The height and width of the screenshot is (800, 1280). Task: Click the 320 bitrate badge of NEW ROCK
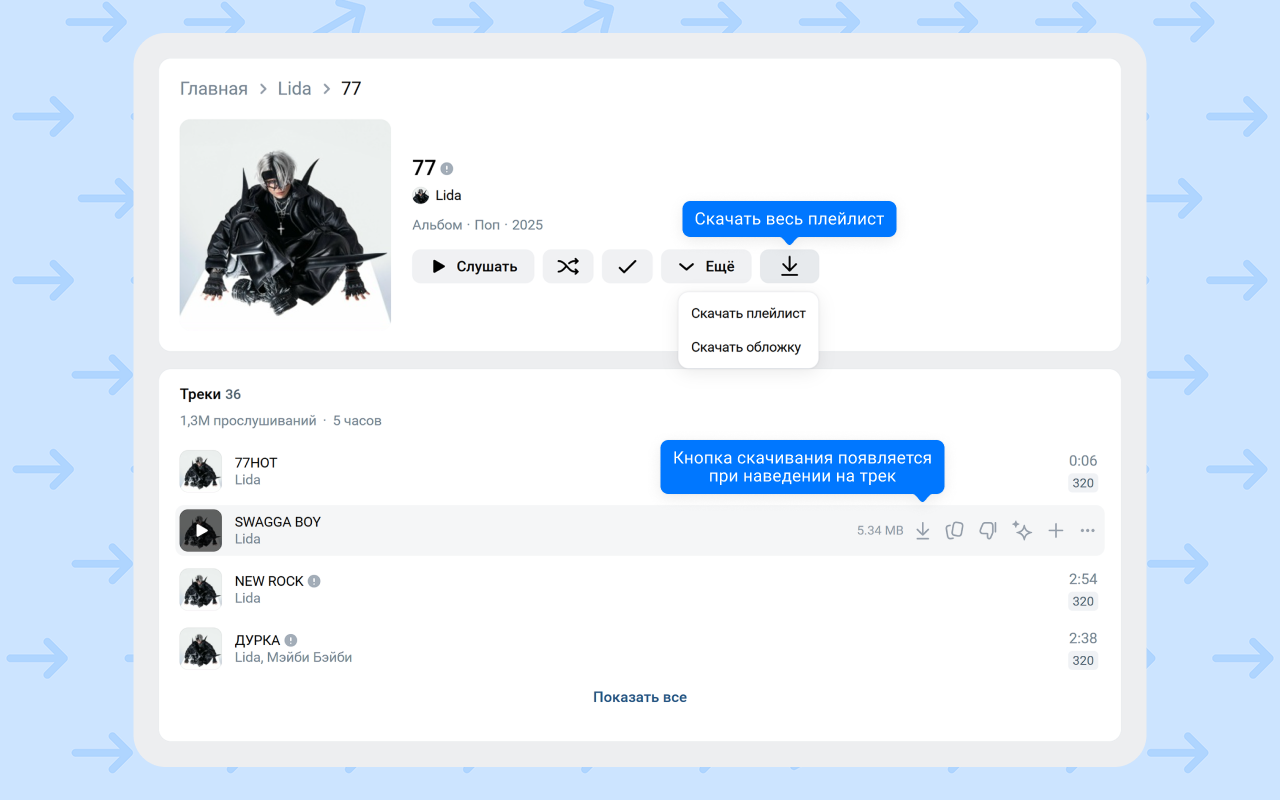[x=1083, y=601]
